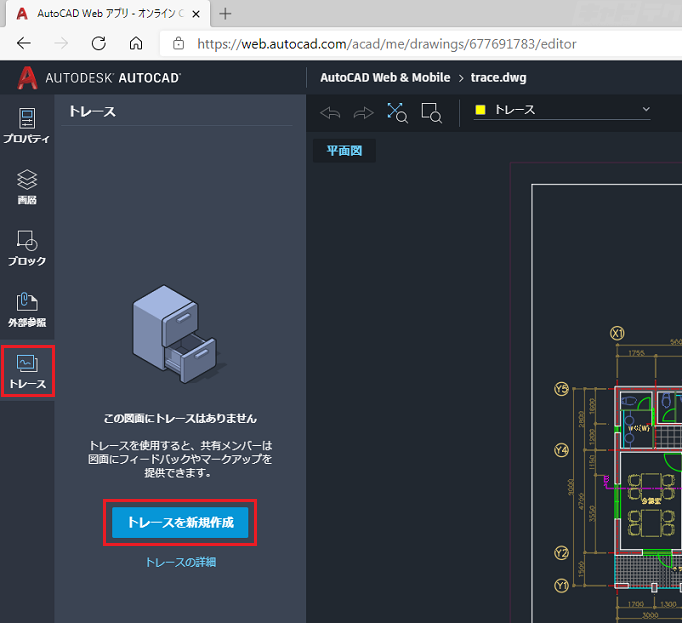Image resolution: width=682 pixels, height=623 pixels.
Task: Click the Y1 grid bubble in drawing
Action: [x=562, y=586]
